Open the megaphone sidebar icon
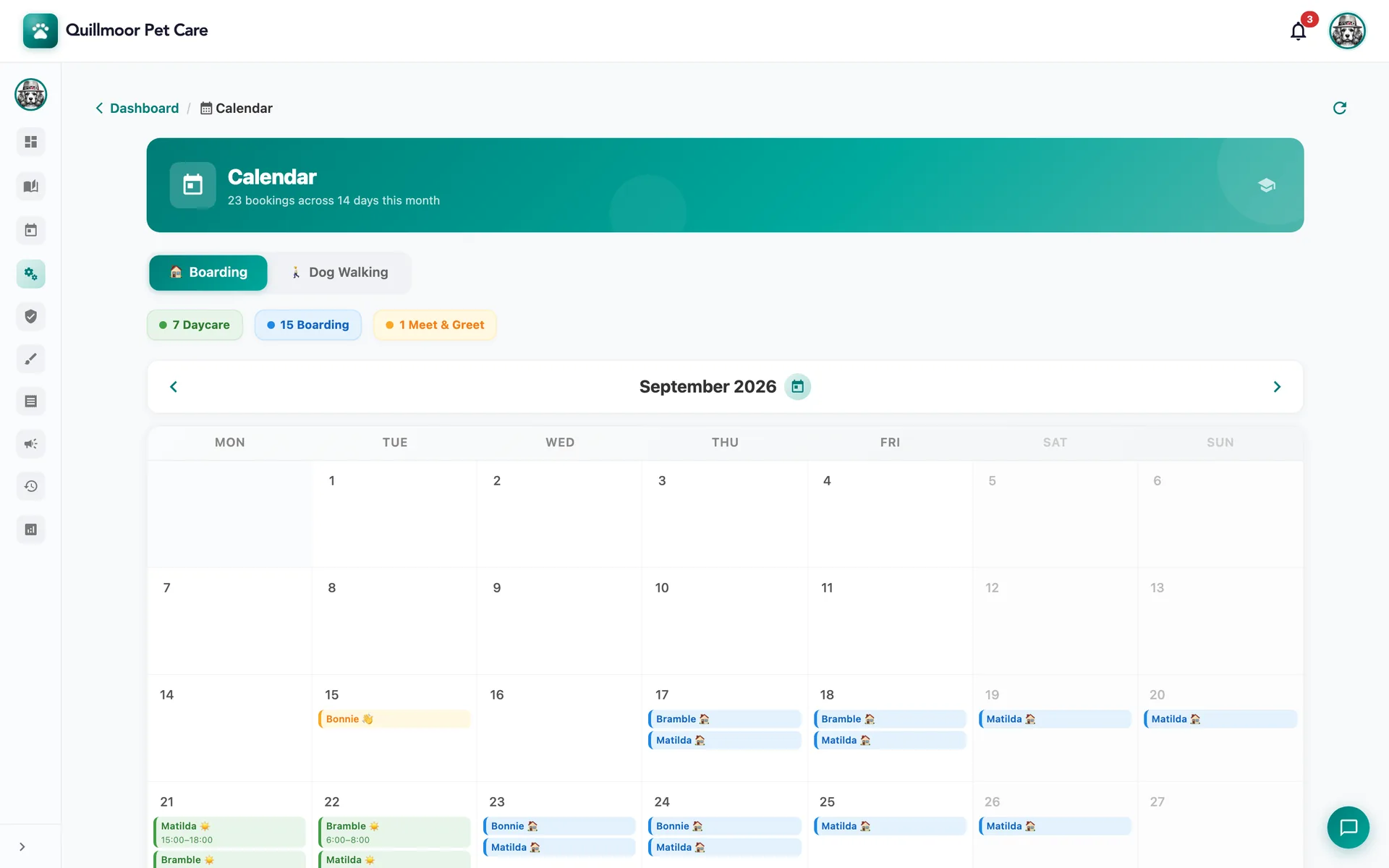 31,444
